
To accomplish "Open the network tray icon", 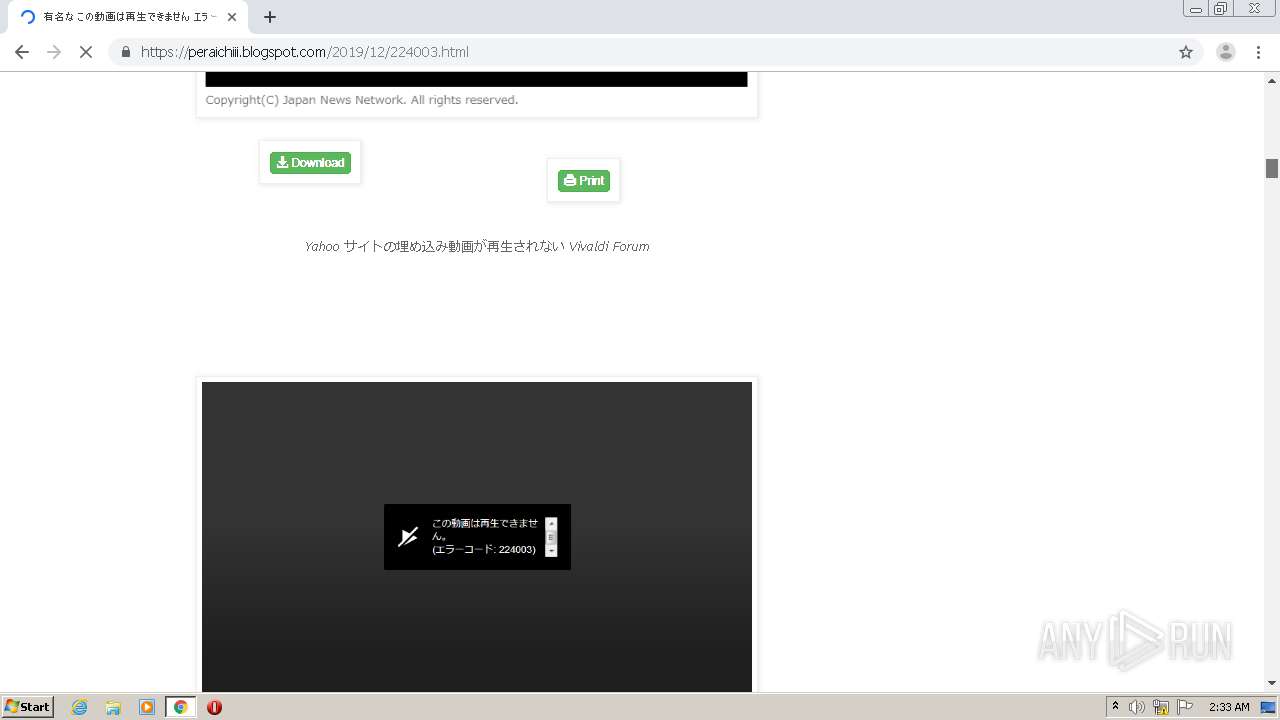I will 1161,707.
